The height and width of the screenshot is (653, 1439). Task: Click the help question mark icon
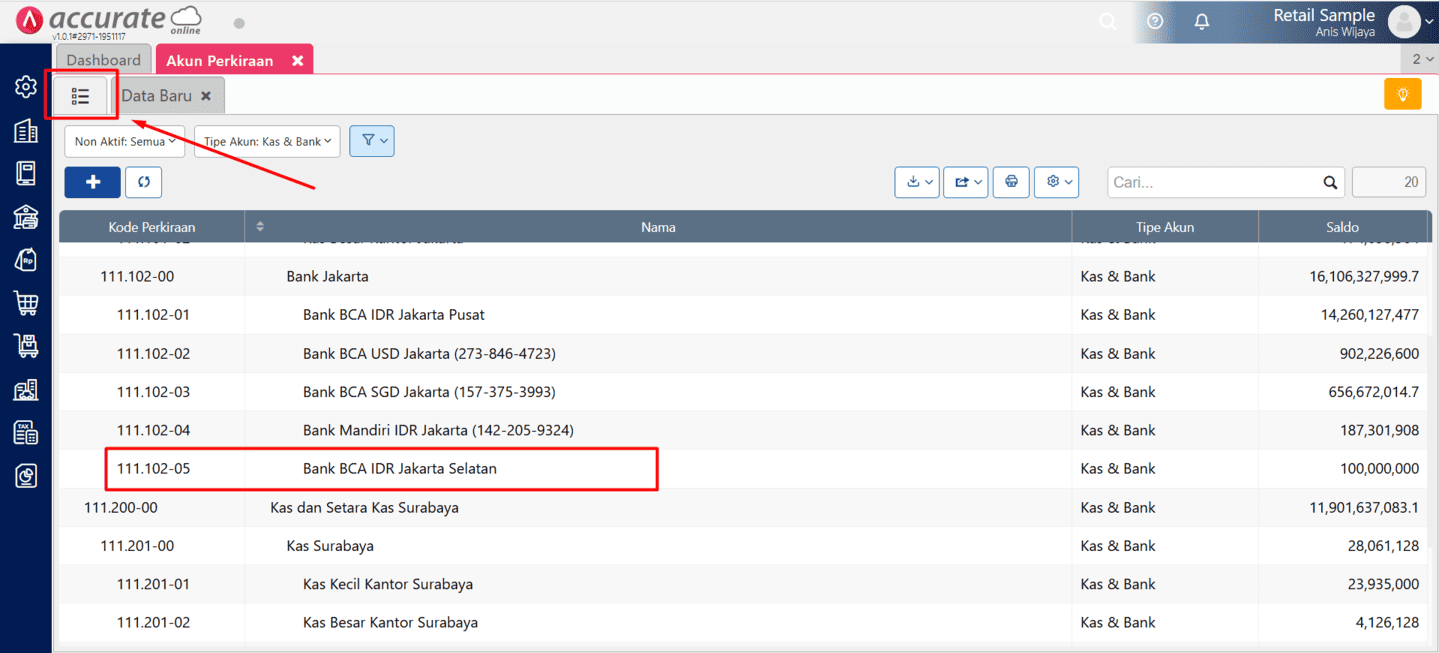pyautogui.click(x=1155, y=21)
